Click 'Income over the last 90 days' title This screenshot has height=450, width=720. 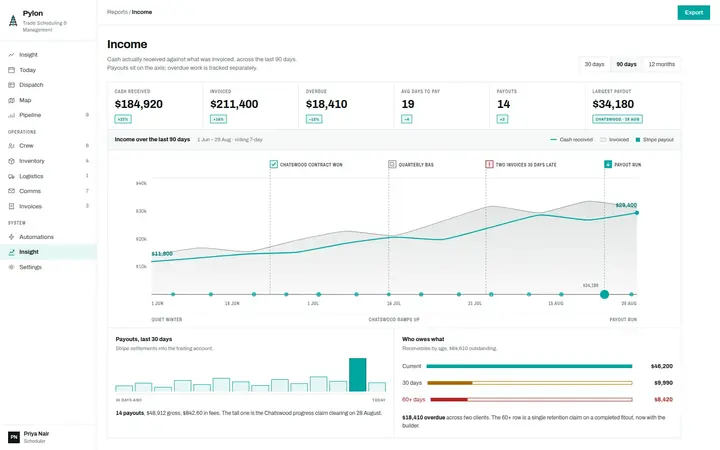coord(152,139)
